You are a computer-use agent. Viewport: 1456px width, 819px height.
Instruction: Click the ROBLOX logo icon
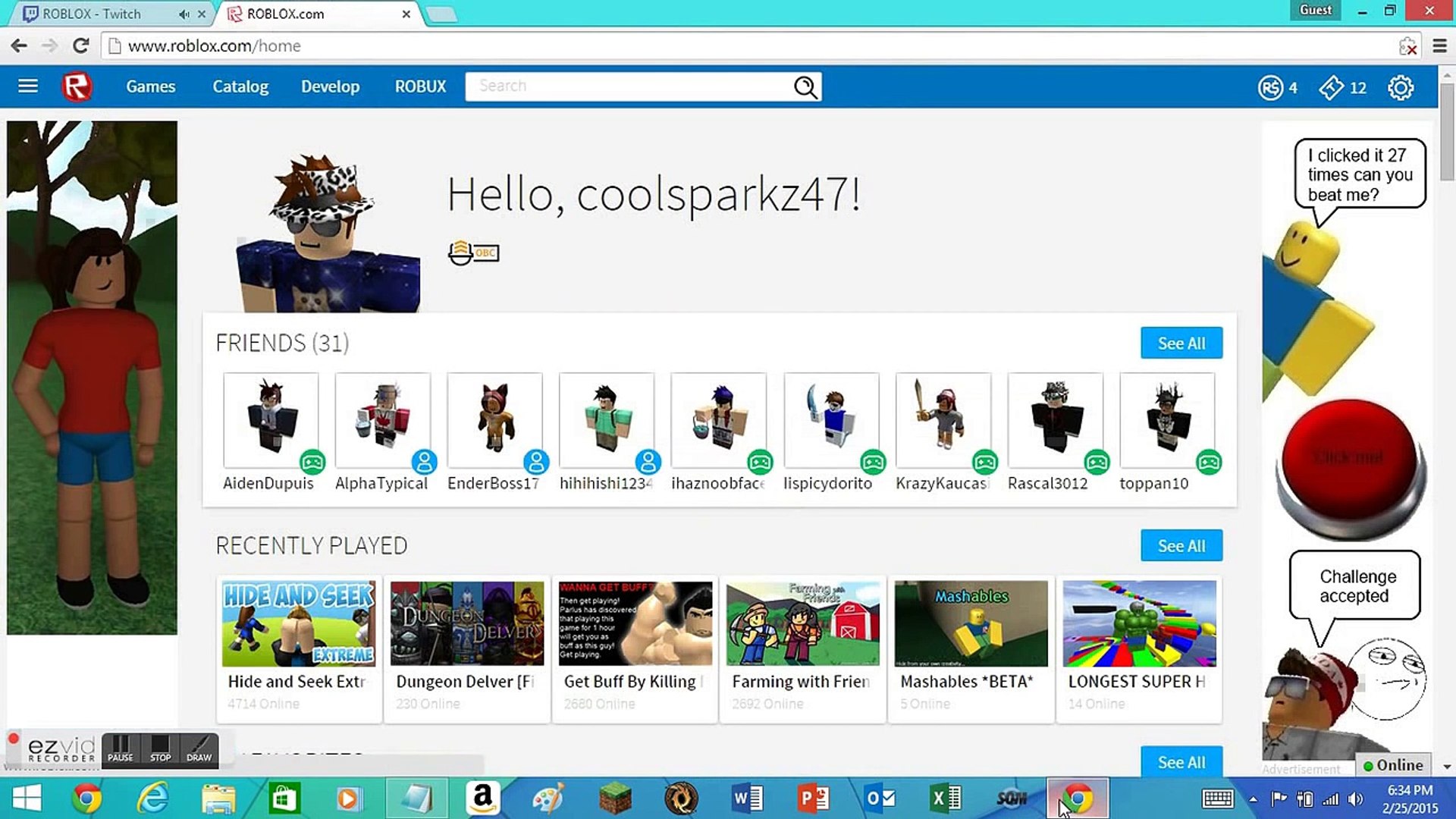(77, 86)
